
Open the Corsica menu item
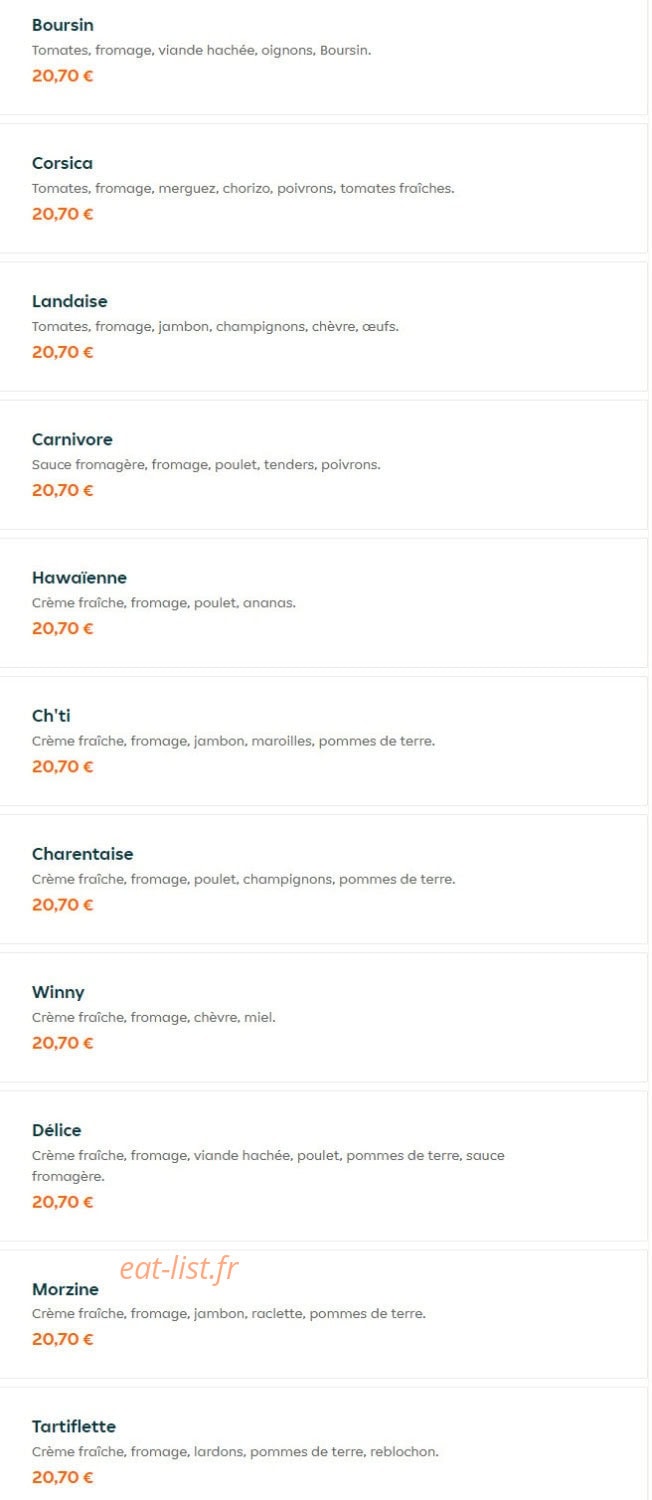click(x=323, y=188)
